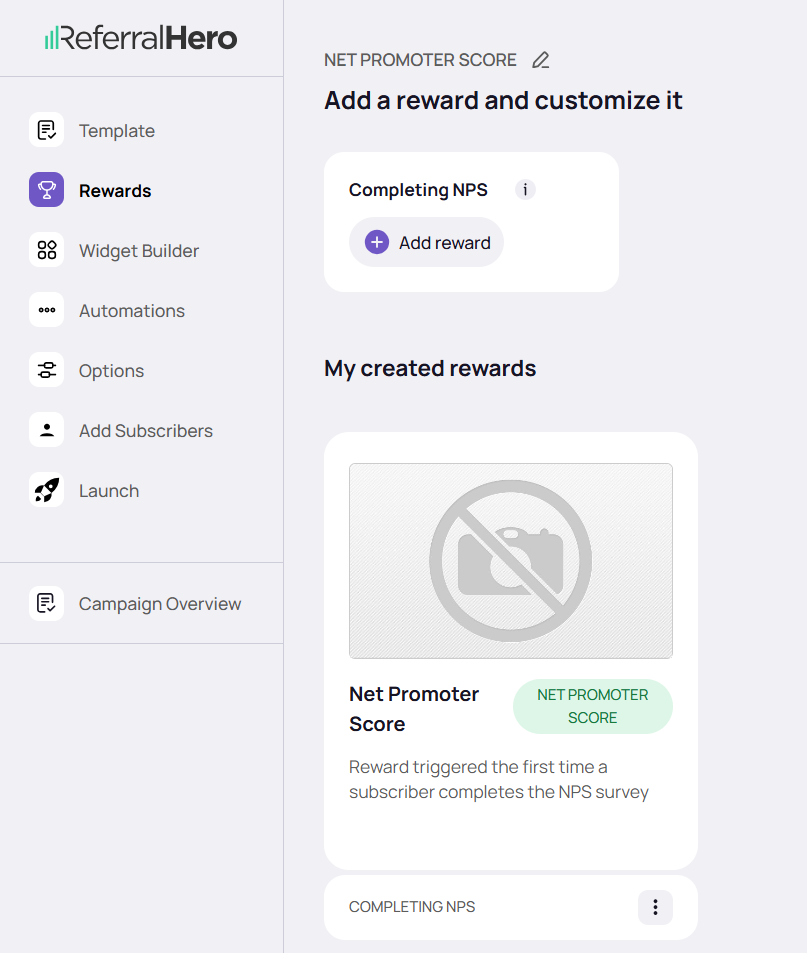
Task: Open Widget Builder grid icon
Action: coord(46,250)
